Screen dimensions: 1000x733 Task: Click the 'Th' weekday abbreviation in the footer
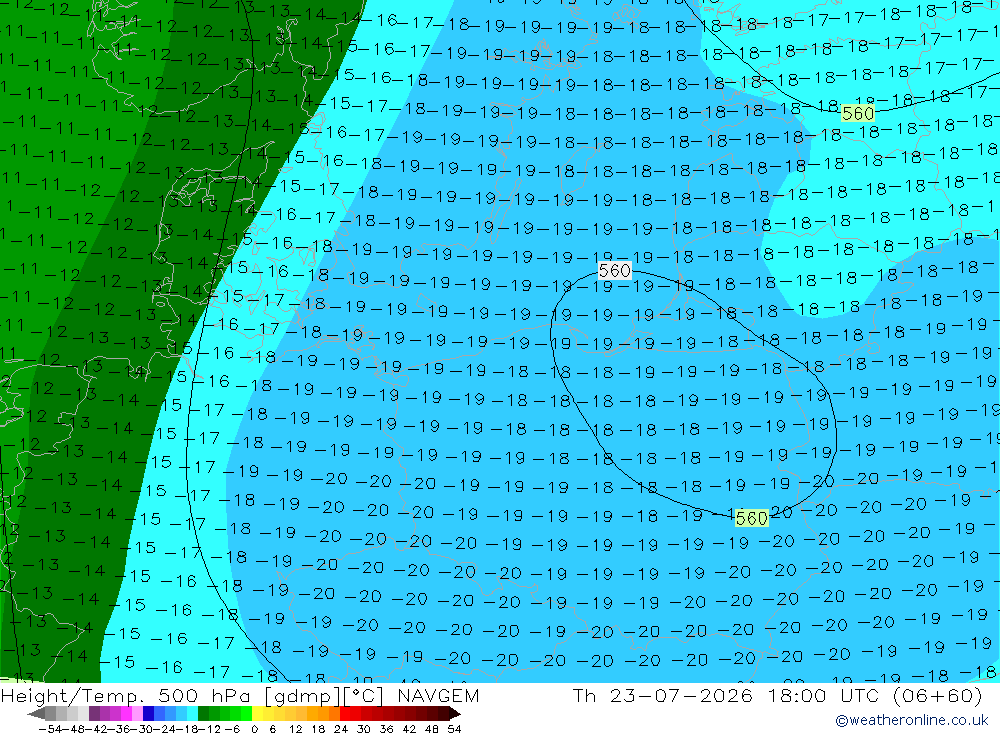pos(584,695)
